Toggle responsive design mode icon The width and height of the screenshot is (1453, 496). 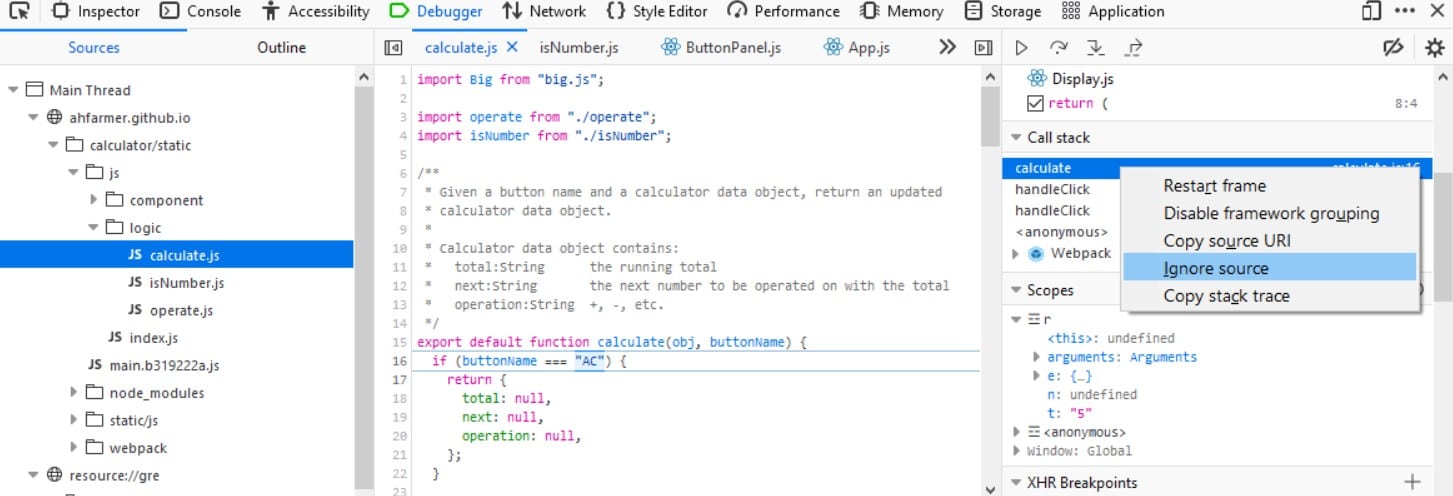(x=1371, y=12)
